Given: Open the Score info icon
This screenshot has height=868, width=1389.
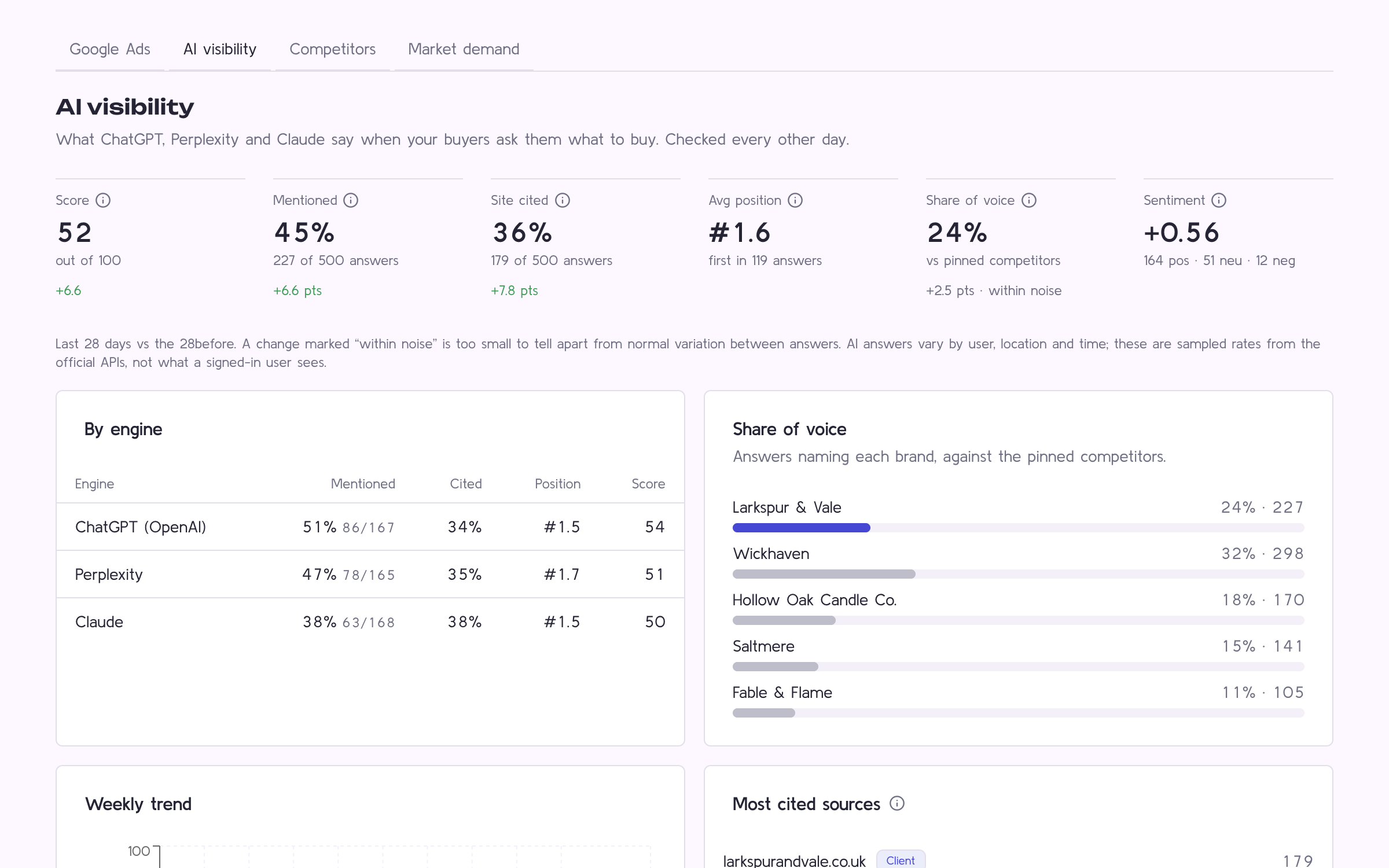Looking at the screenshot, I should pos(103,200).
